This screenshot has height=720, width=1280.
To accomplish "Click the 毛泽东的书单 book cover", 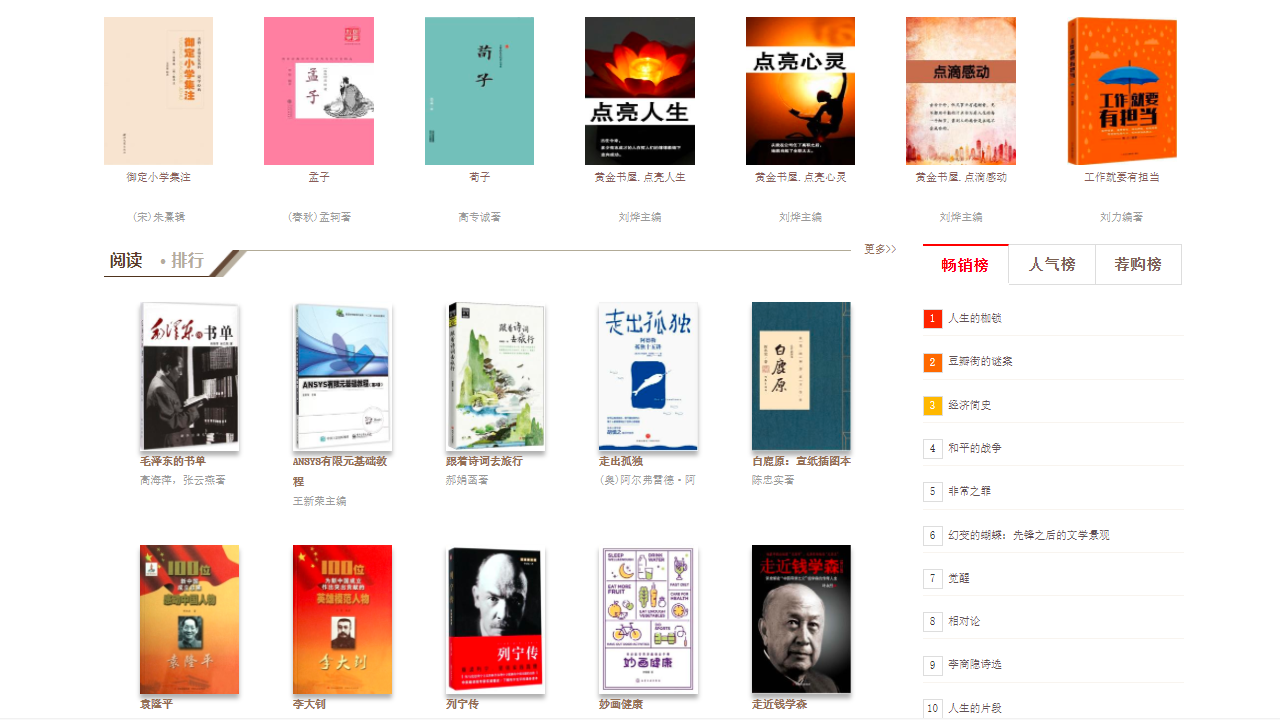I will (189, 376).
